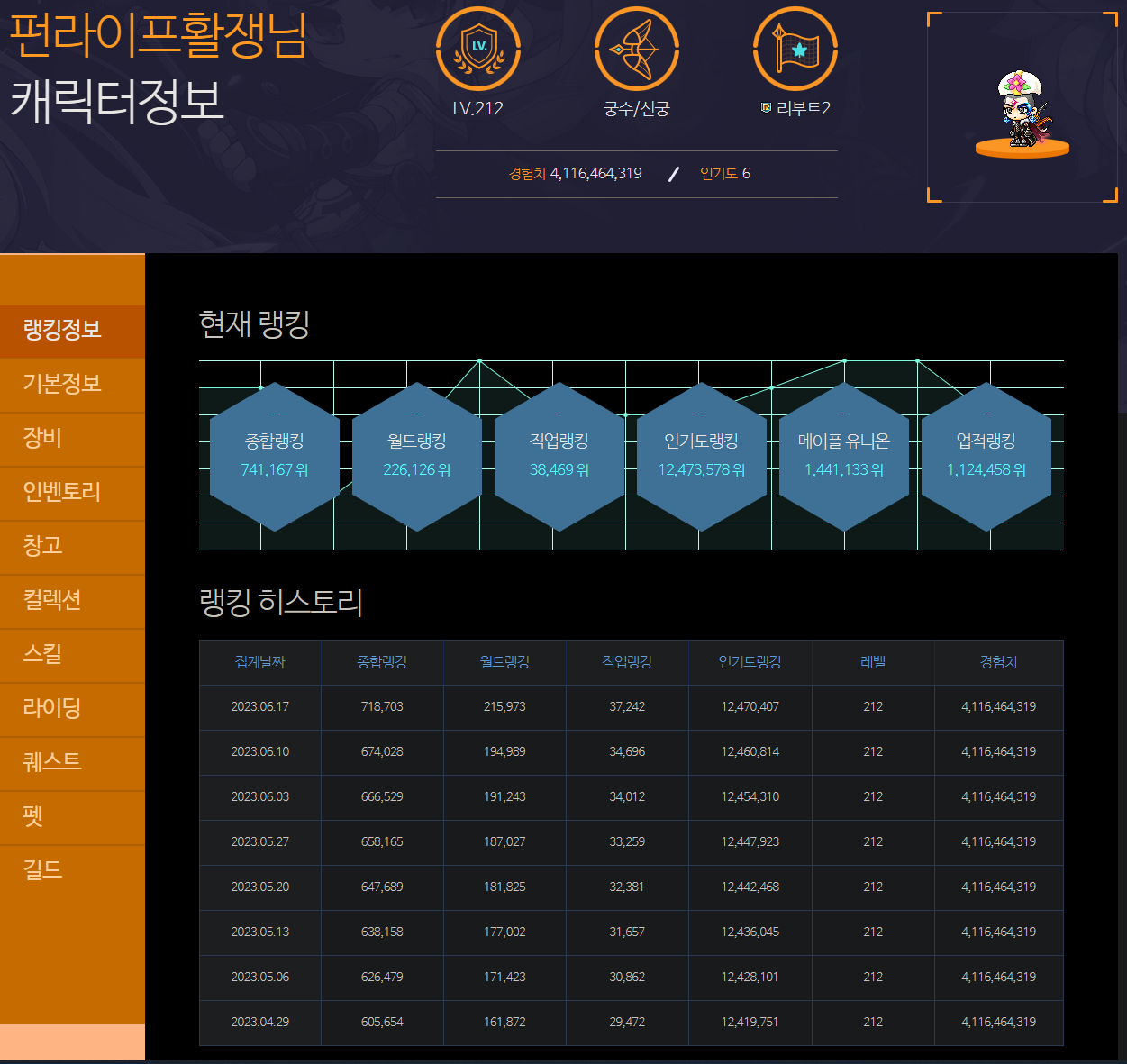This screenshot has width=1127, height=1064.
Task: Click the 647,689 overall rank cell
Action: (382, 887)
